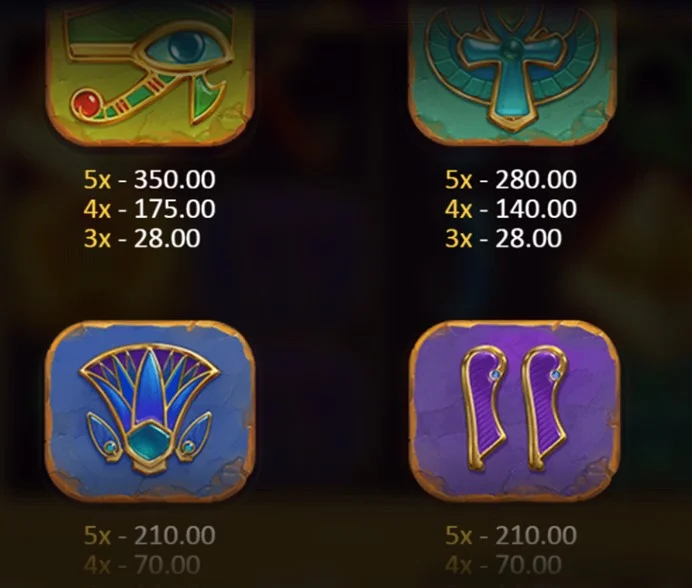Viewport: 692px width, 588px height.
Task: Click the left purple feather
Action: [x=483, y=408]
